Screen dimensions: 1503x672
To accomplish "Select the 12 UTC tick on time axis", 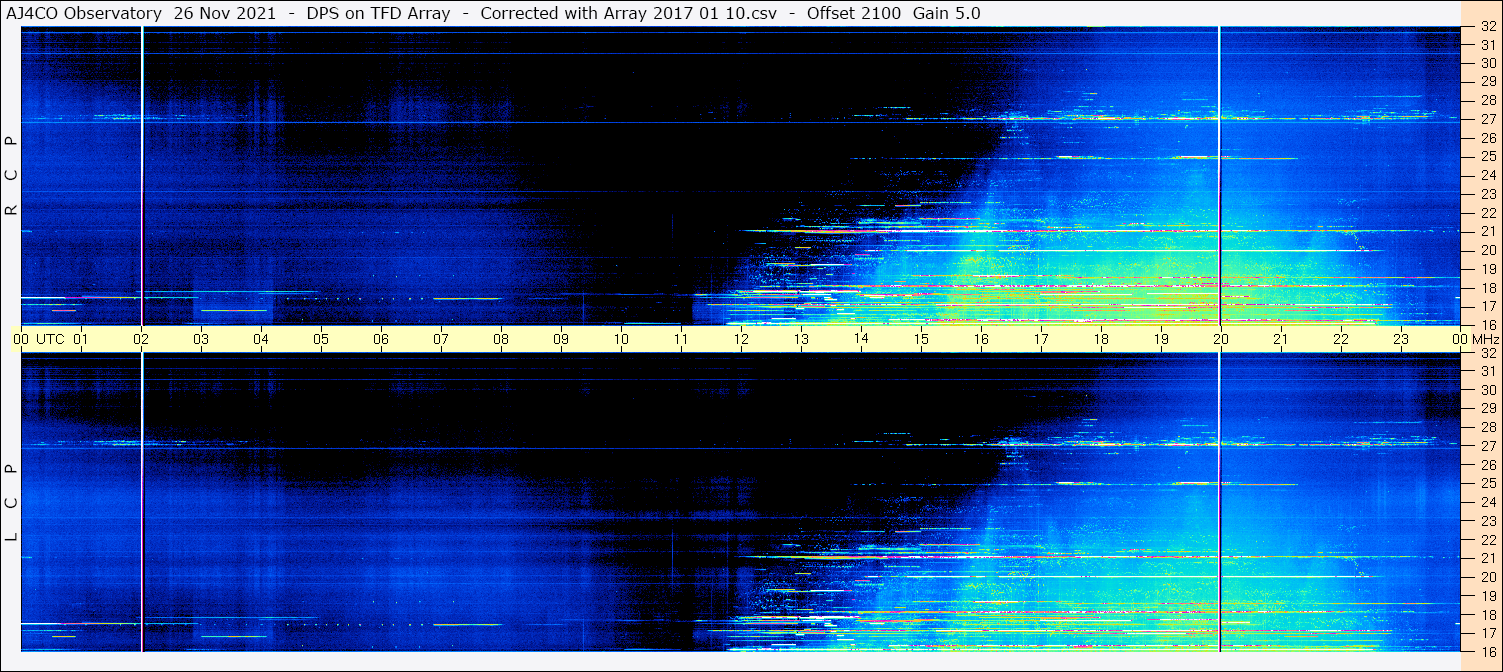I will 741,339.
